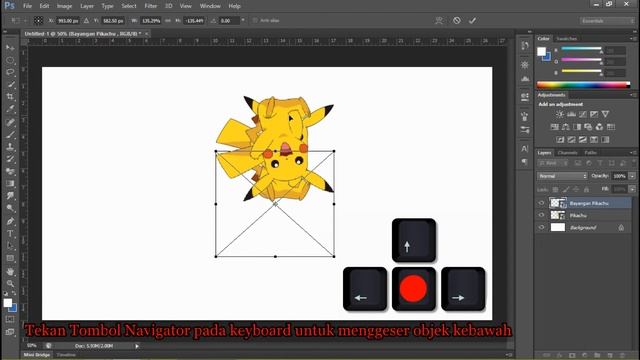The width and height of the screenshot is (640, 360).
Task: Open the Layers panel flyout menu
Action: 632,153
